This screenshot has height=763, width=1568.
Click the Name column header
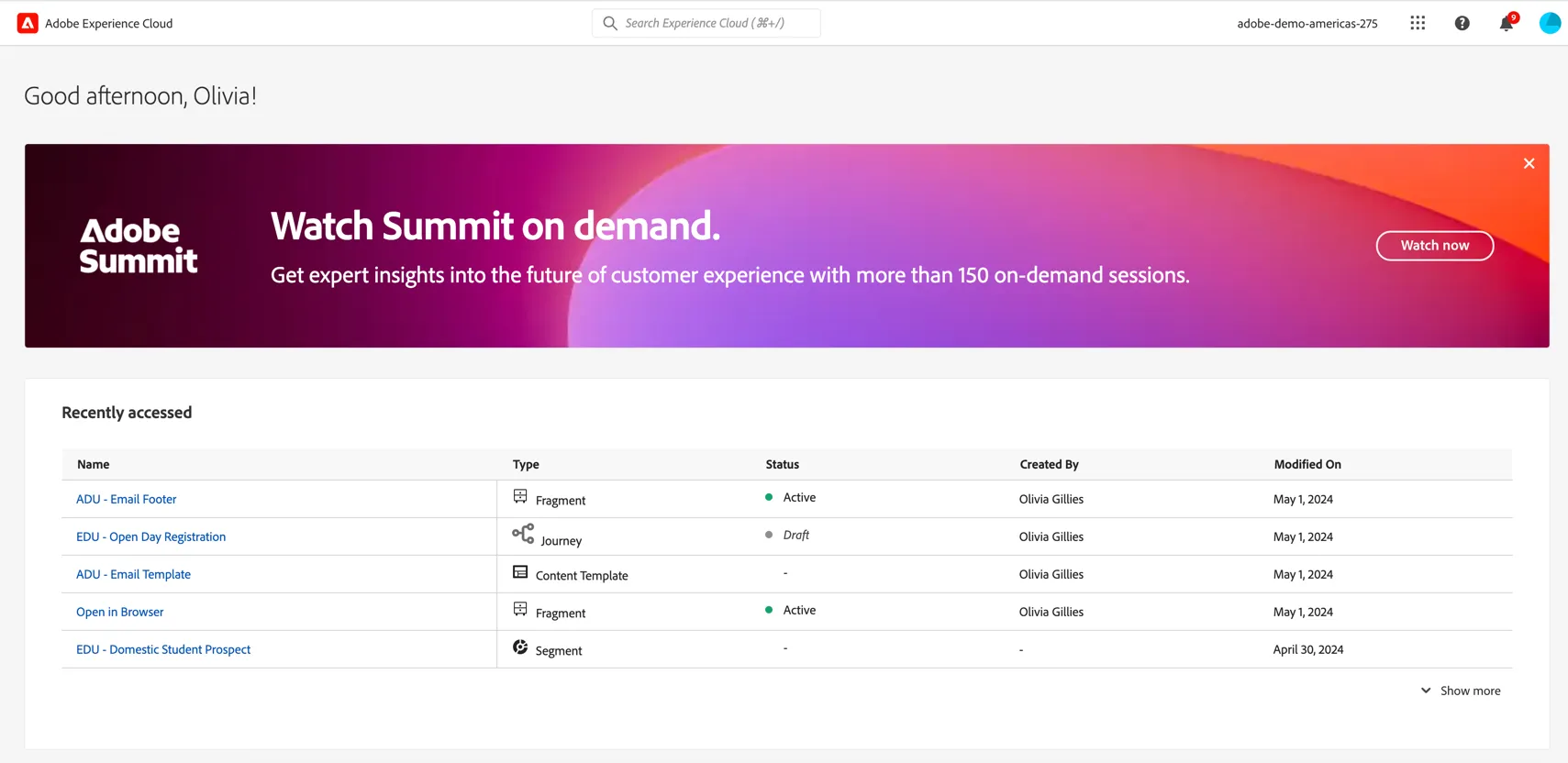(x=94, y=464)
